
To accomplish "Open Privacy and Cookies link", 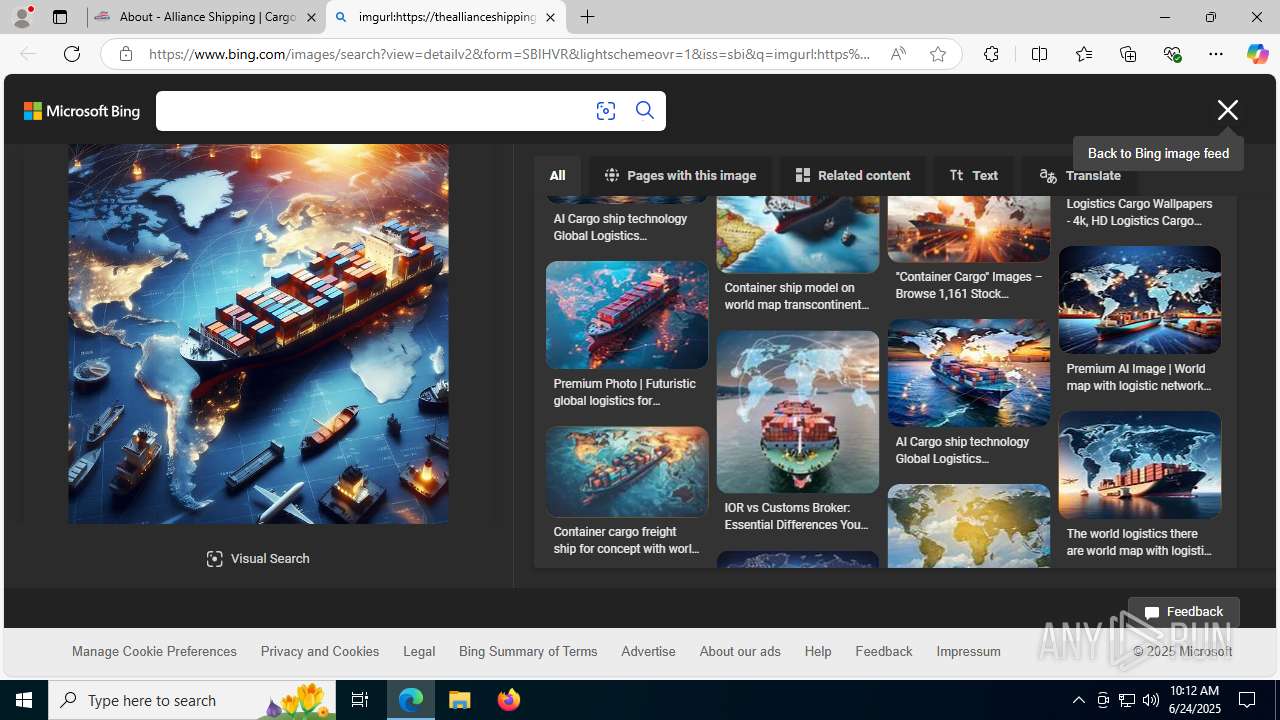I will [320, 651].
